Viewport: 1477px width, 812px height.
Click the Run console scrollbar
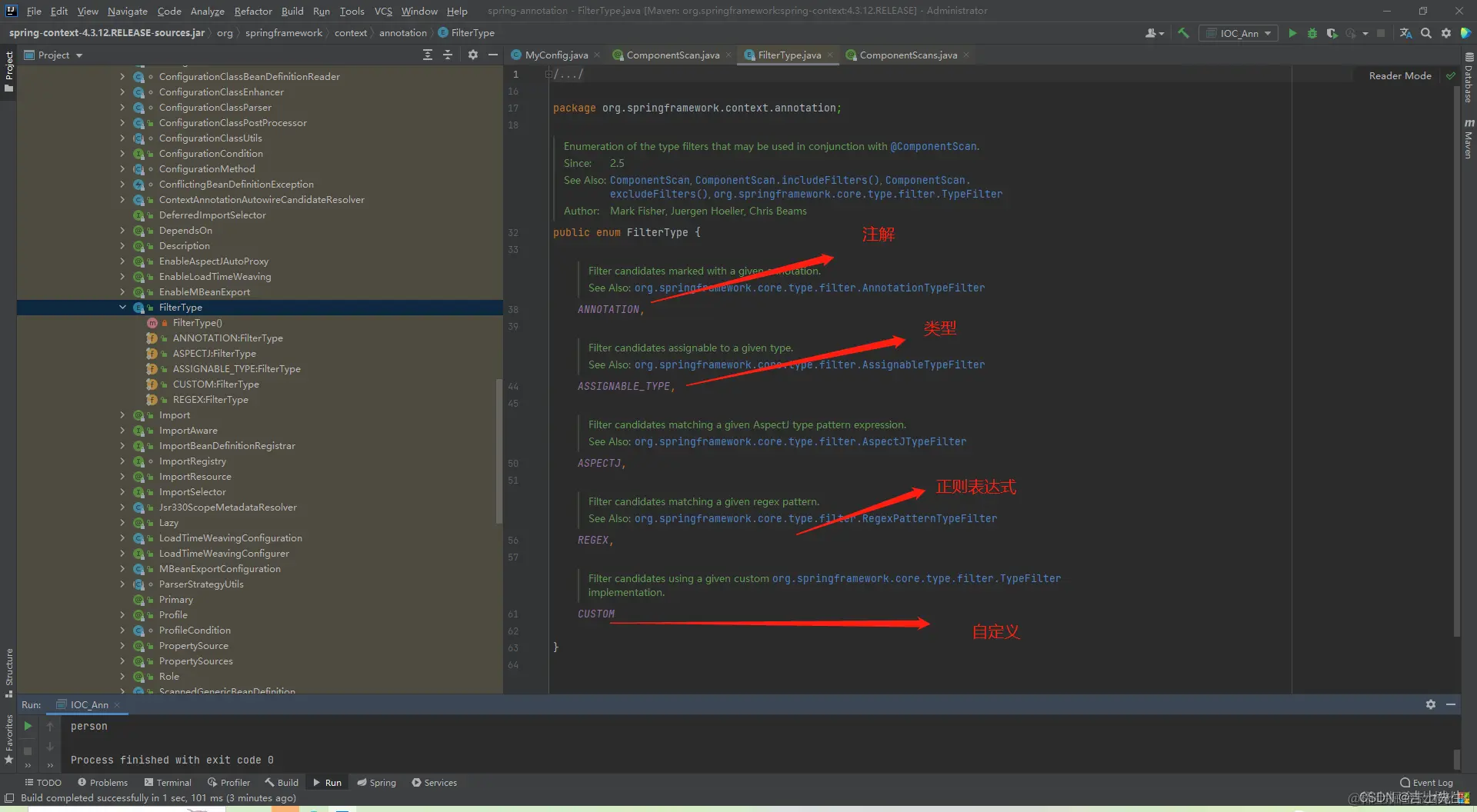point(1456,758)
